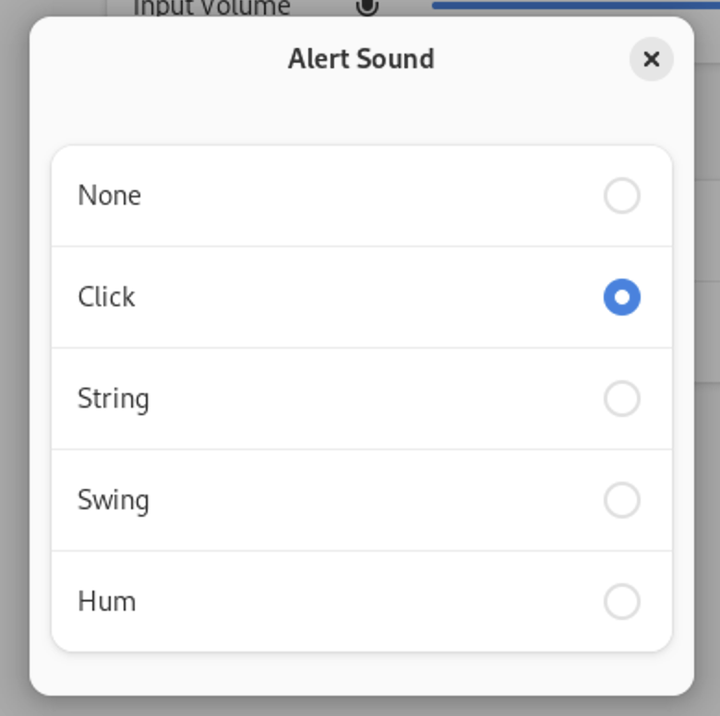Adjust the Input Volume slider track
Image resolution: width=720 pixels, height=716 pixels.
tap(570, 5)
